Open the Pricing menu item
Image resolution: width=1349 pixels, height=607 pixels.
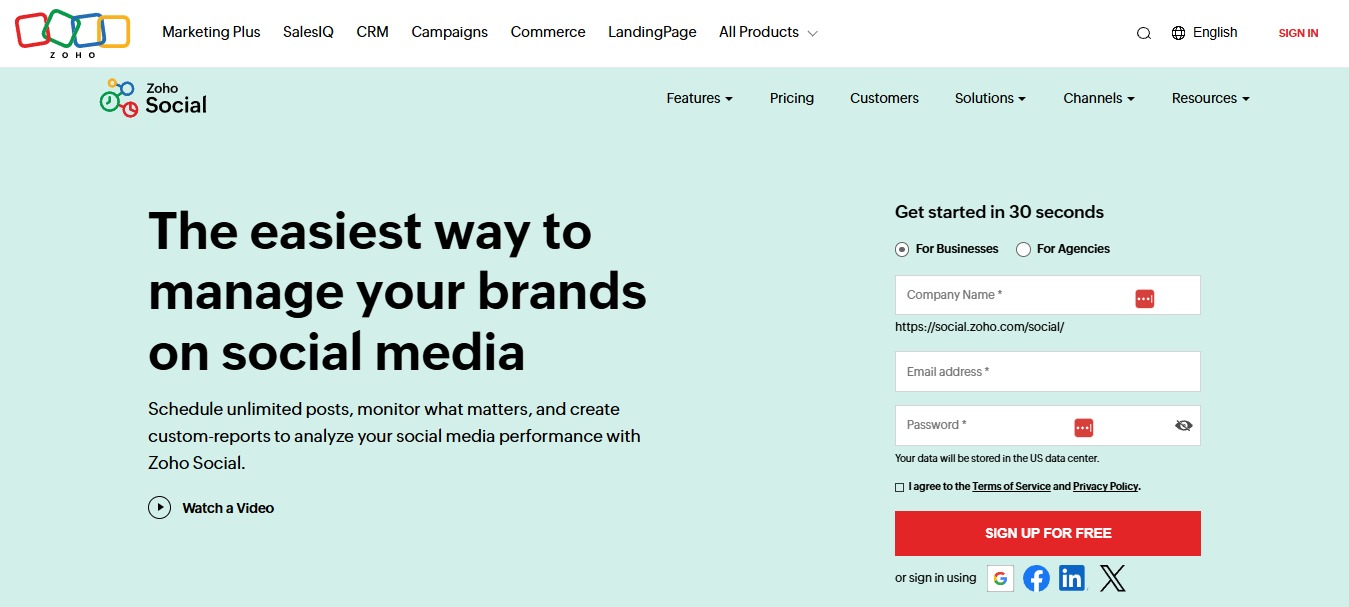792,98
